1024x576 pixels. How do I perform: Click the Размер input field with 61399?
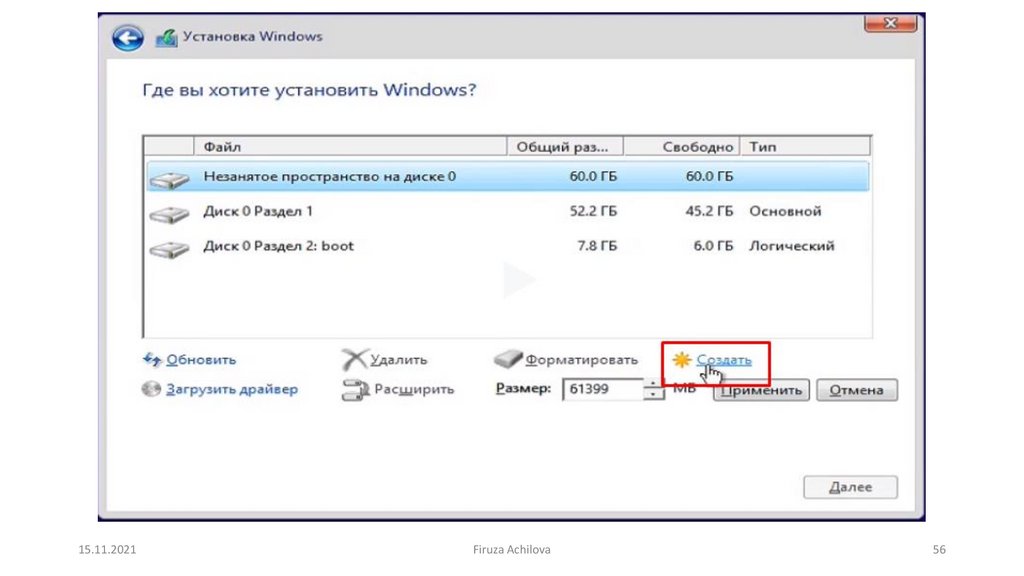click(602, 389)
